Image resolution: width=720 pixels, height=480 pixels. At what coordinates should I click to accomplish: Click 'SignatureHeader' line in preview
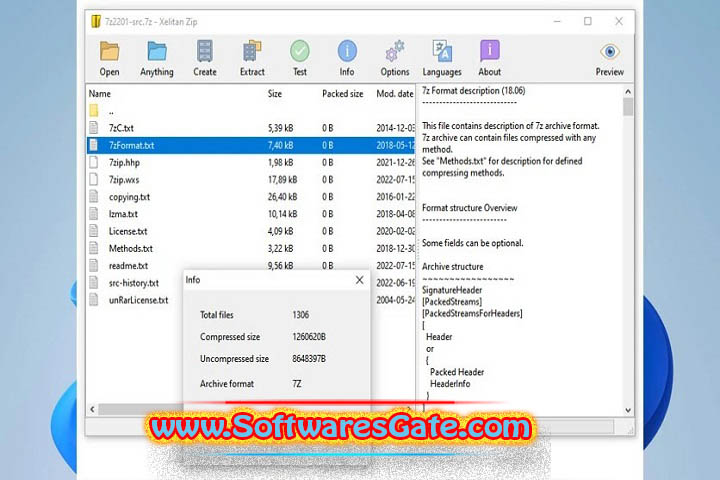tap(452, 290)
